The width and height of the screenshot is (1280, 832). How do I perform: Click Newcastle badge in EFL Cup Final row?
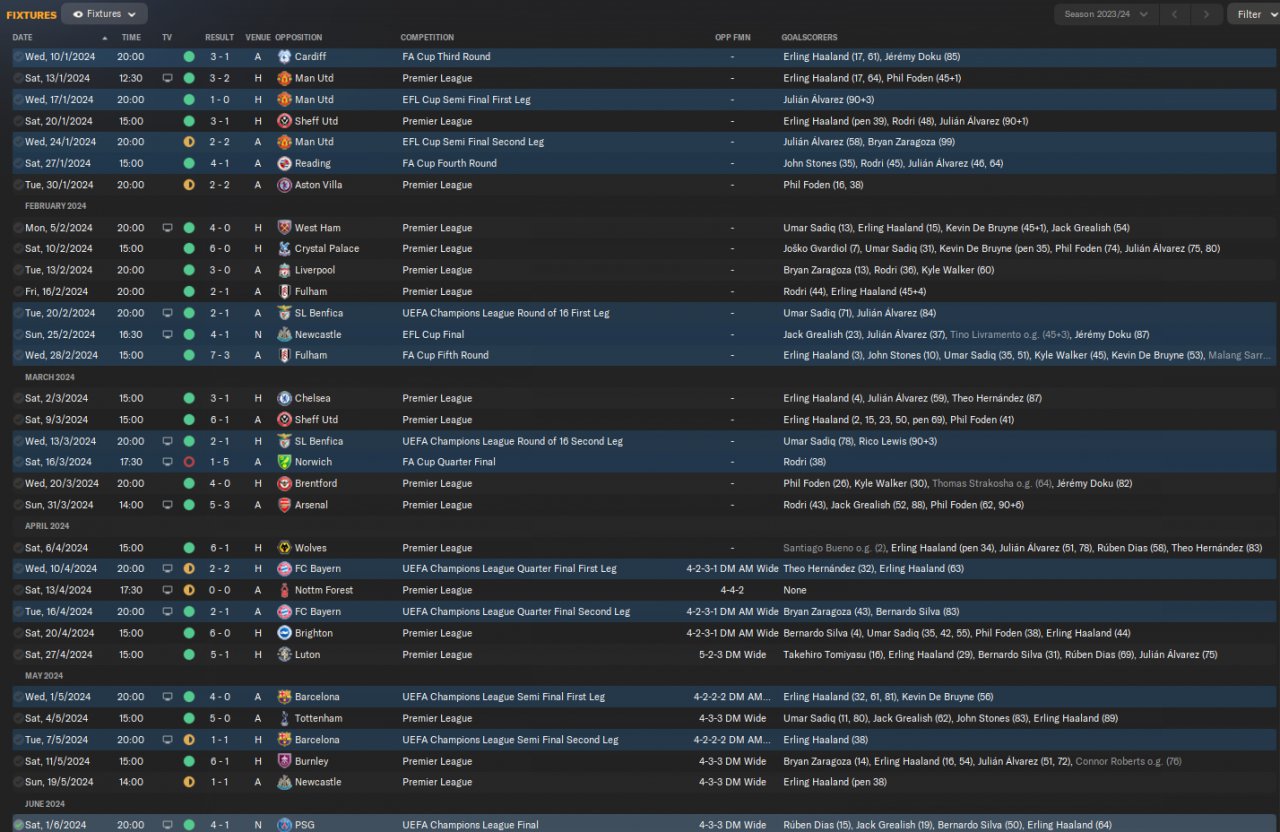[284, 335]
